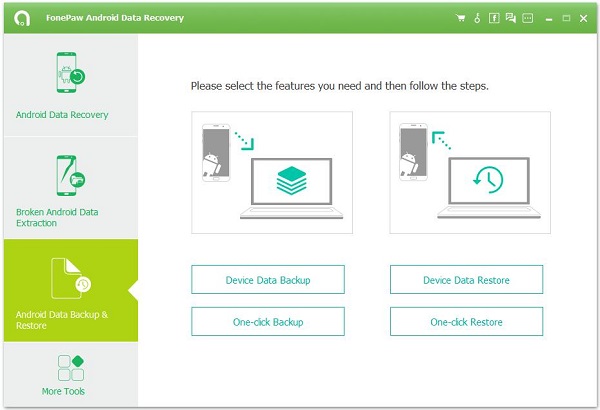
Task: Click the One-click Restore button
Action: (x=466, y=322)
